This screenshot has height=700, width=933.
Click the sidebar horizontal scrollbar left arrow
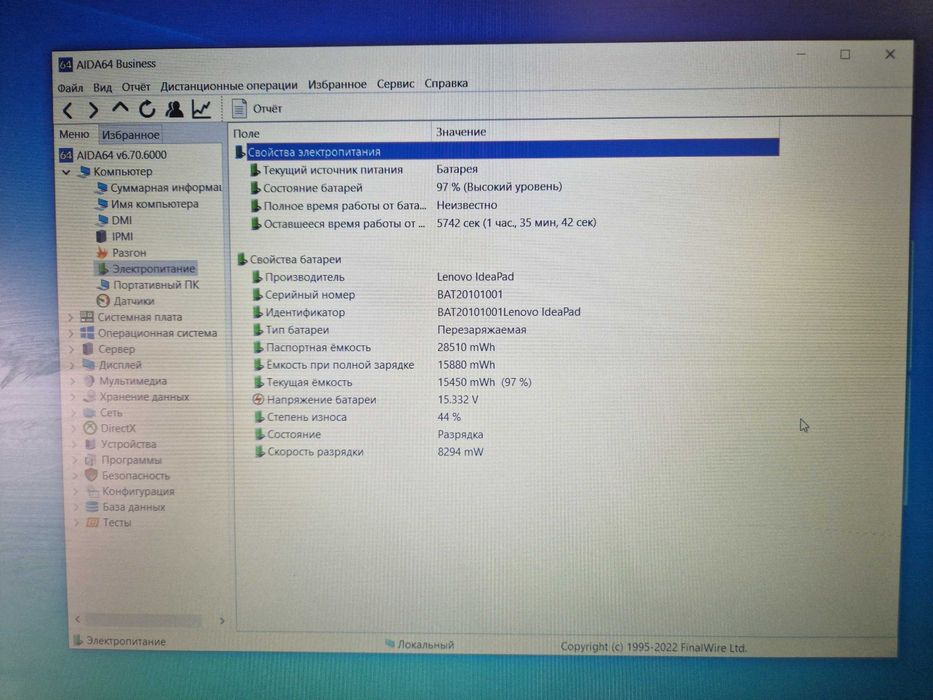tap(77, 620)
